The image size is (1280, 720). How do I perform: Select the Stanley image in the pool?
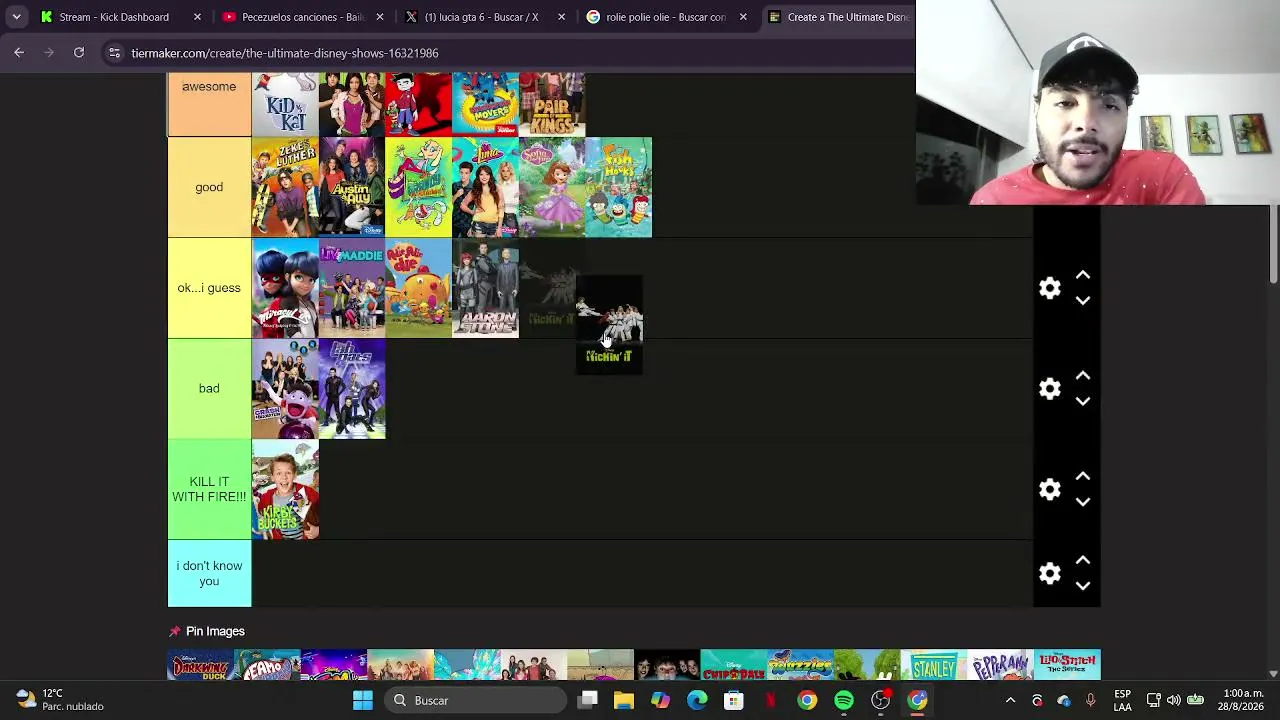934,665
